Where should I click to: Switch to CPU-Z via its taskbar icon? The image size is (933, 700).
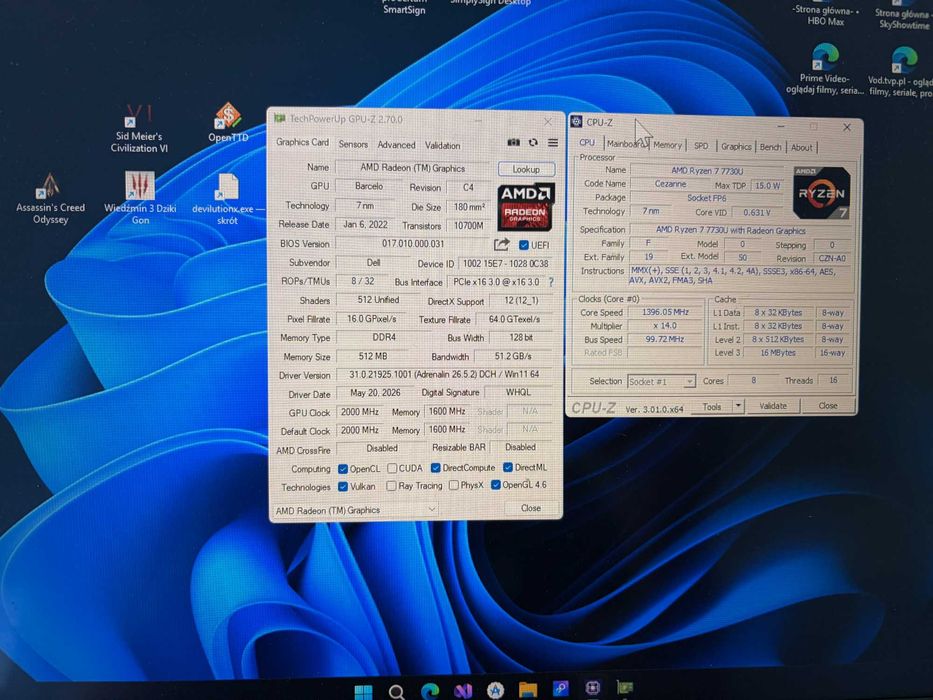593,688
